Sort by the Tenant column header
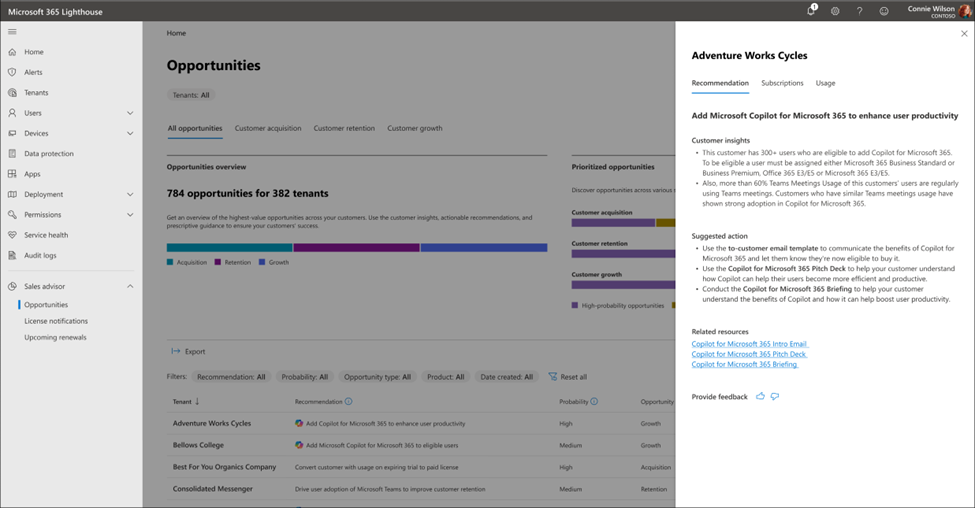975x508 pixels. pos(186,402)
